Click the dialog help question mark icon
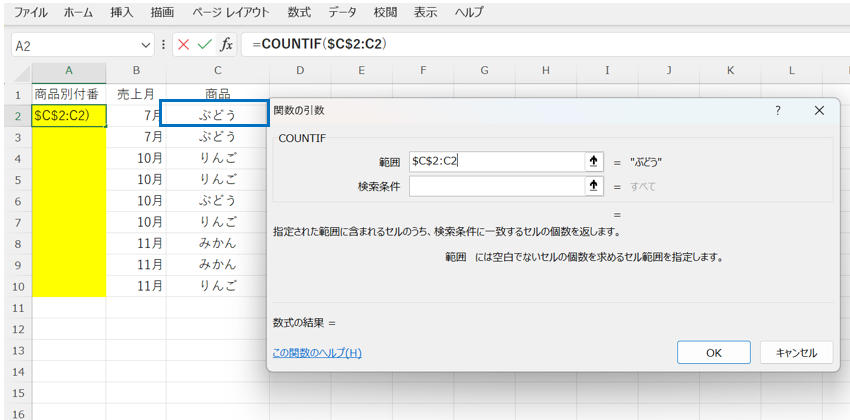Image resolution: width=850 pixels, height=420 pixels. point(778,111)
